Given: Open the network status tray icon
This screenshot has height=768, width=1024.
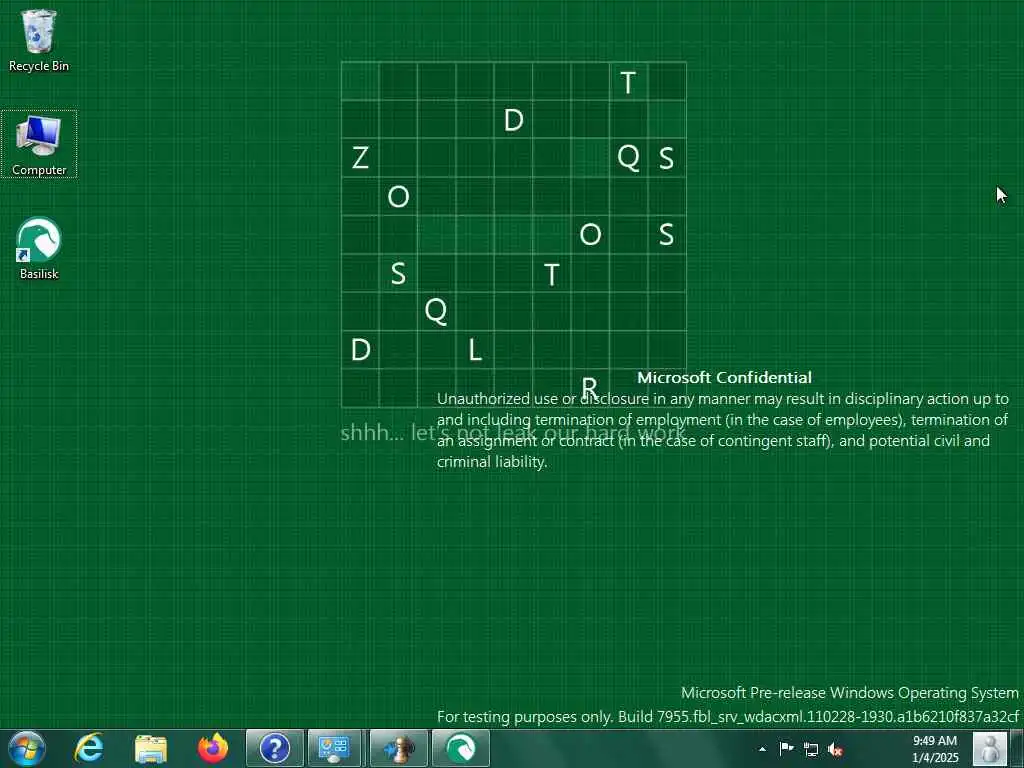Looking at the screenshot, I should (x=811, y=749).
